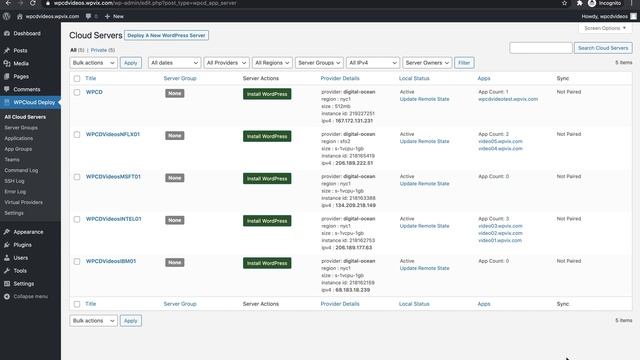Click the Tools wrench icon

(7, 271)
